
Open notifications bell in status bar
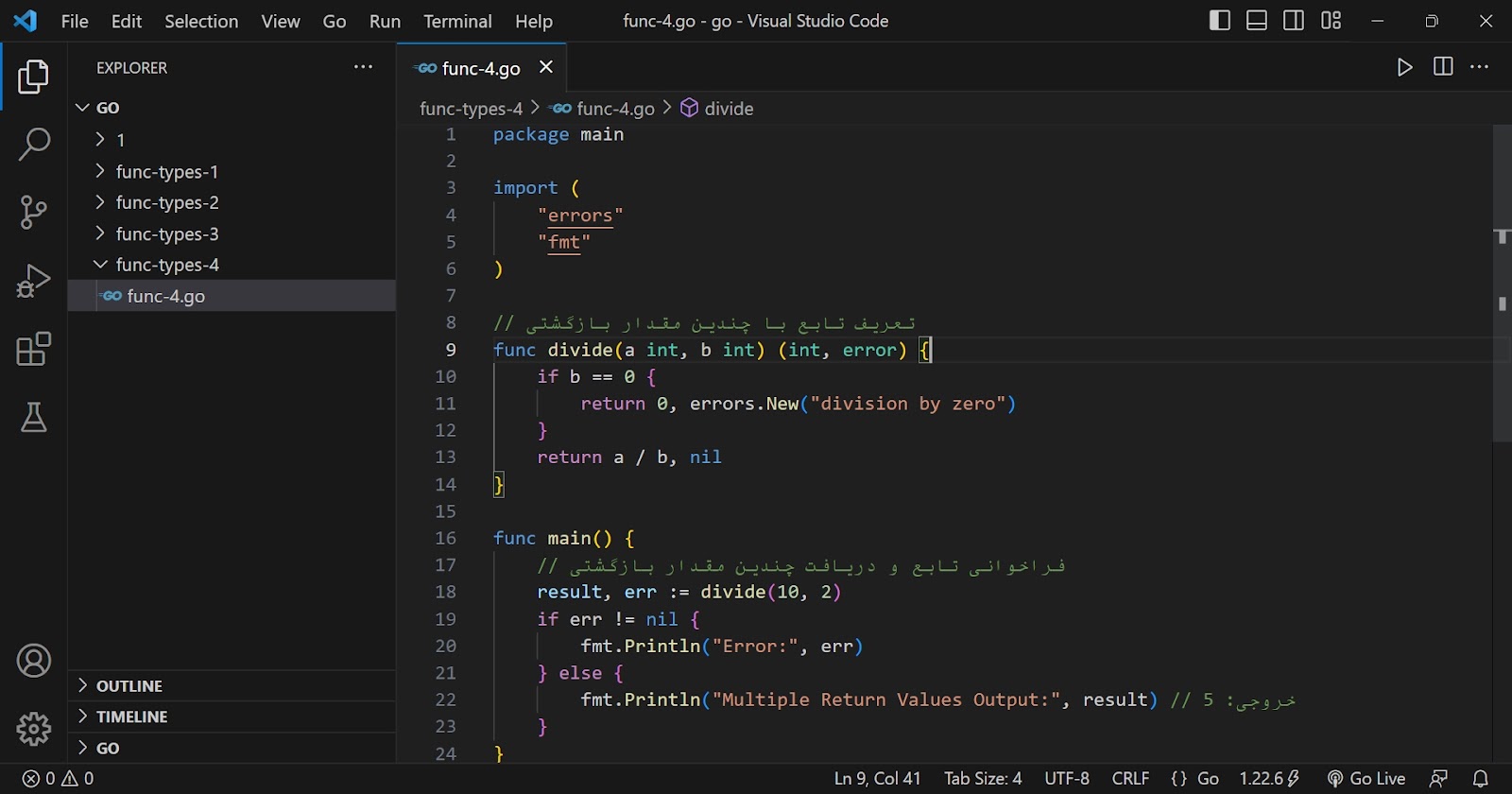point(1481,779)
